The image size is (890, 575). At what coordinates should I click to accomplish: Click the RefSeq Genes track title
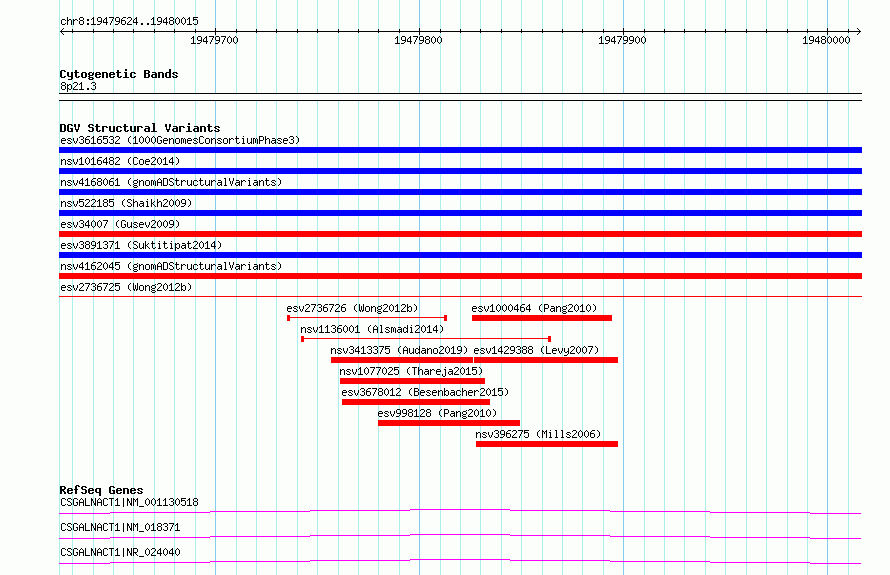pos(101,490)
